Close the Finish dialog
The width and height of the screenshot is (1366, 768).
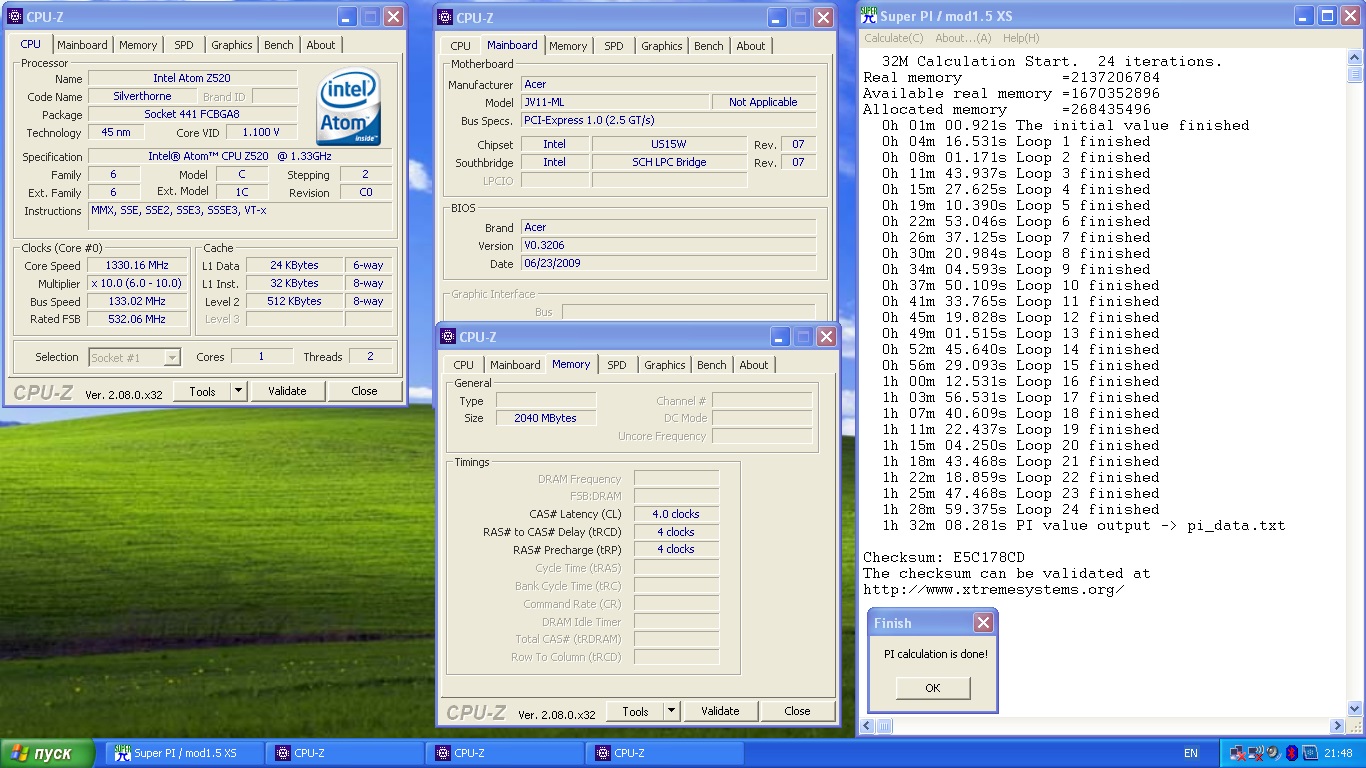point(983,623)
